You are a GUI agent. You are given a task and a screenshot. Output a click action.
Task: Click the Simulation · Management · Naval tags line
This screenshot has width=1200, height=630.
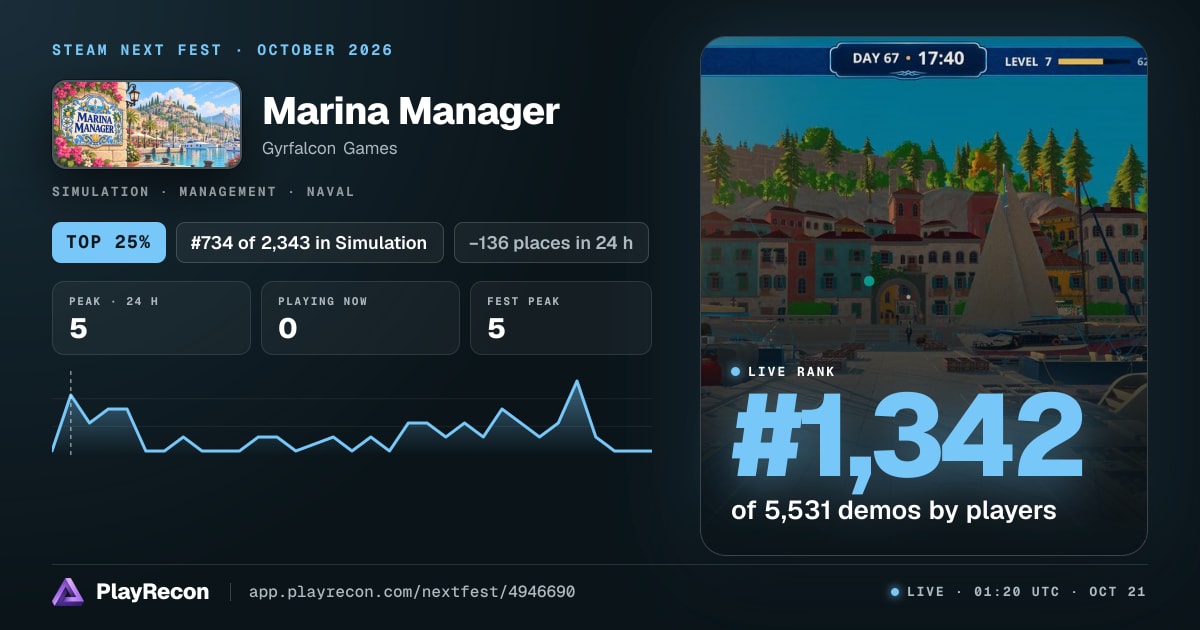(203, 191)
